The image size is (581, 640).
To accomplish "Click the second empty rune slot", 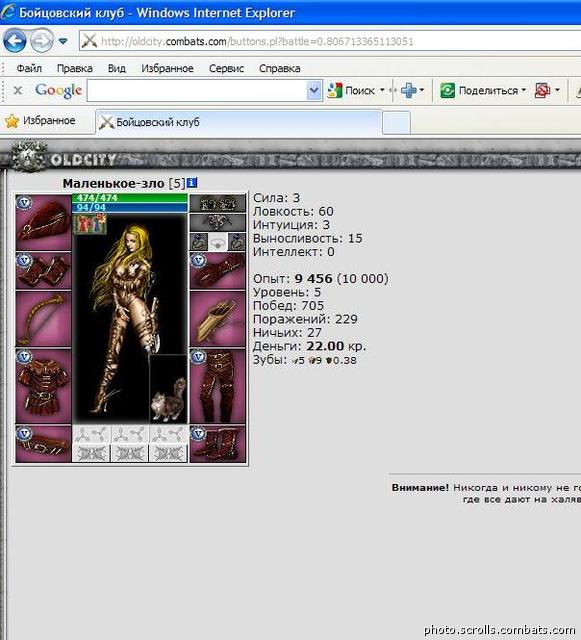I will point(130,434).
